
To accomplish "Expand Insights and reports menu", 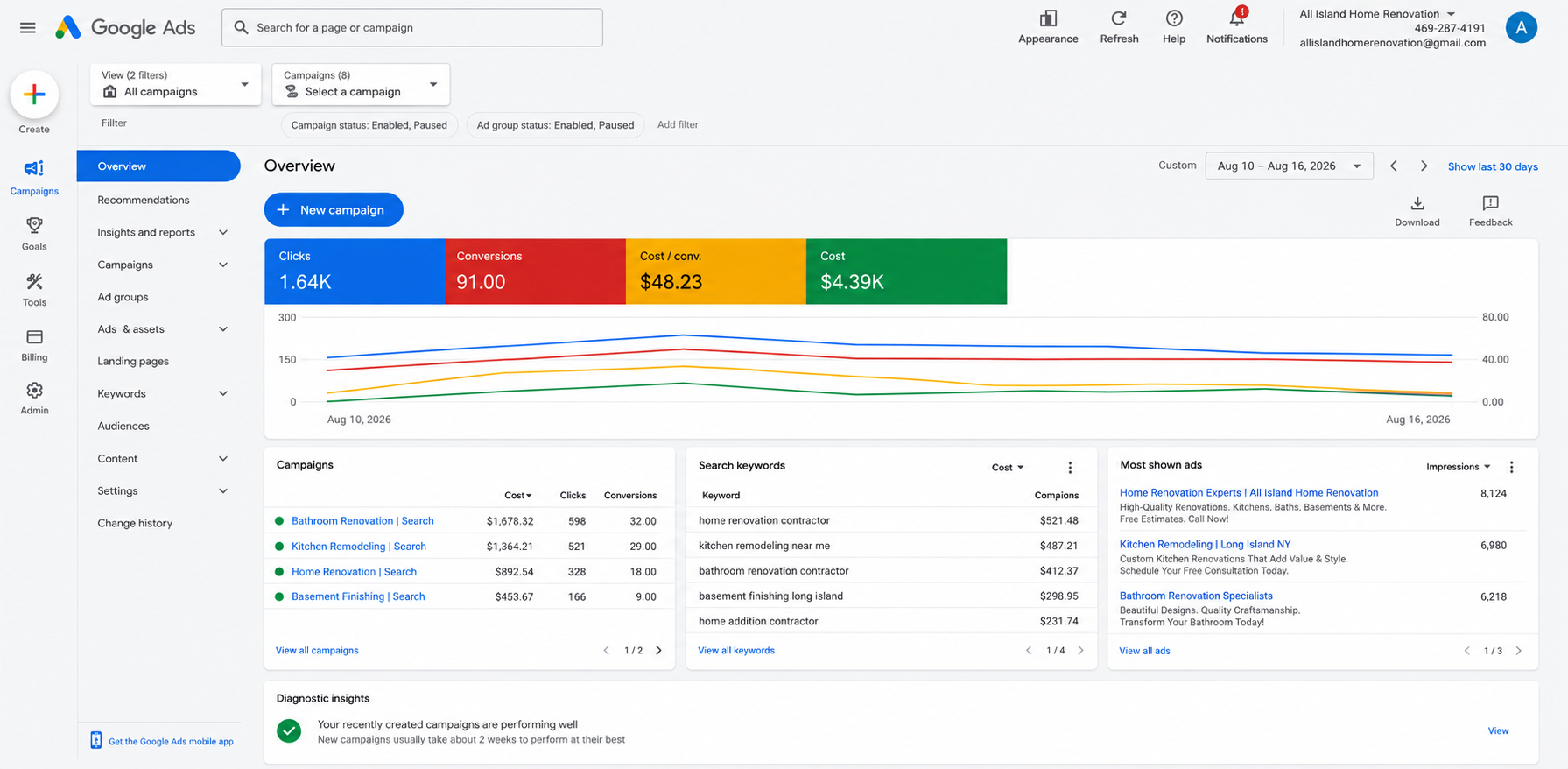I will [223, 232].
